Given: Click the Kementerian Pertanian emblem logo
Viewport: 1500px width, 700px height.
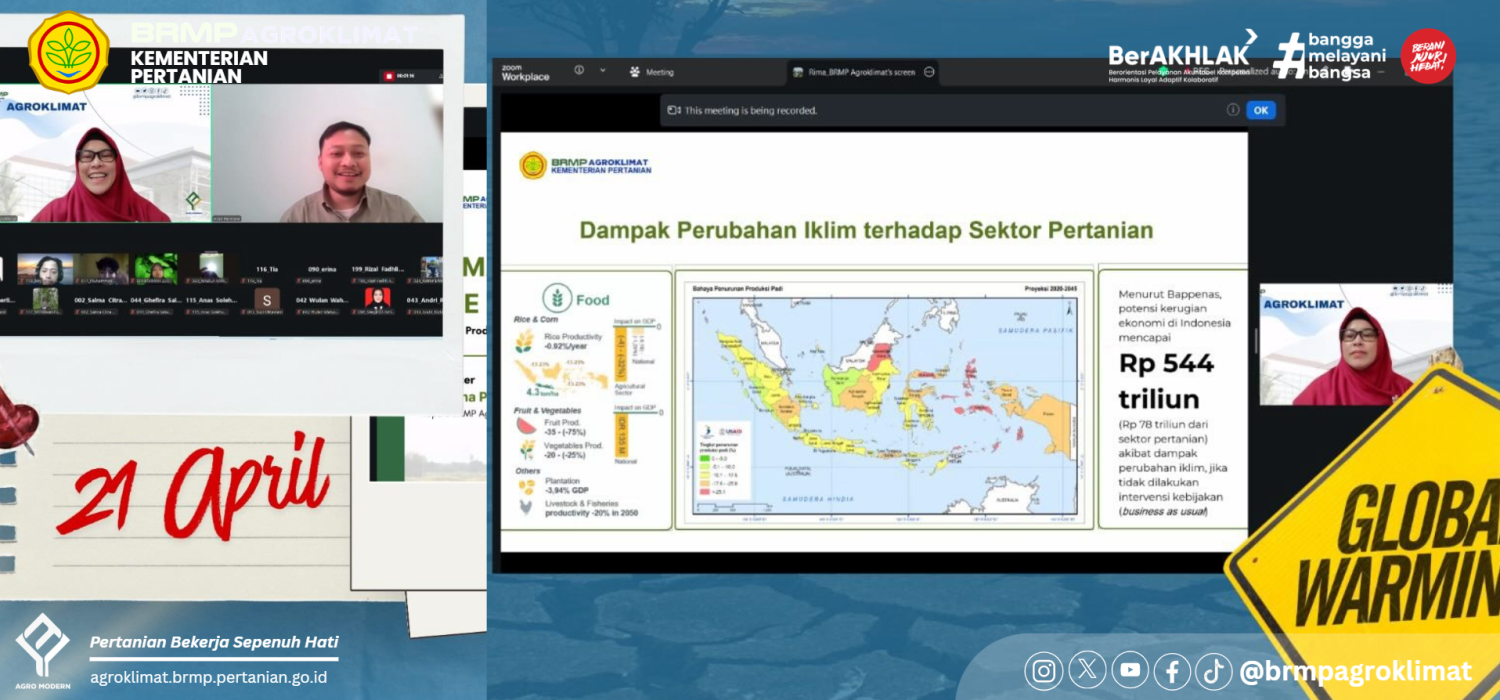Looking at the screenshot, I should coord(69,52).
